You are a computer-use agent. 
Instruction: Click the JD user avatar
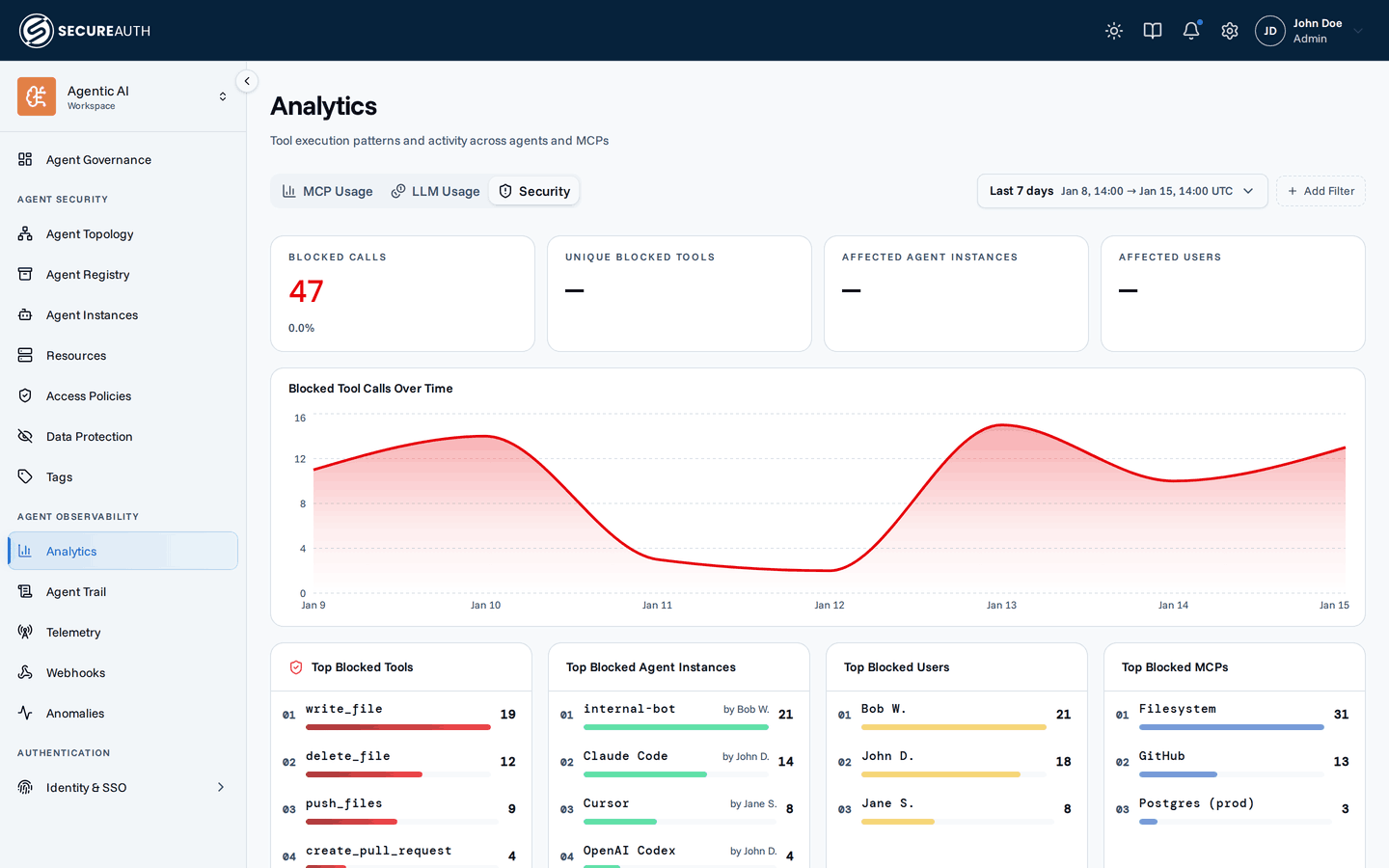coord(1270,31)
